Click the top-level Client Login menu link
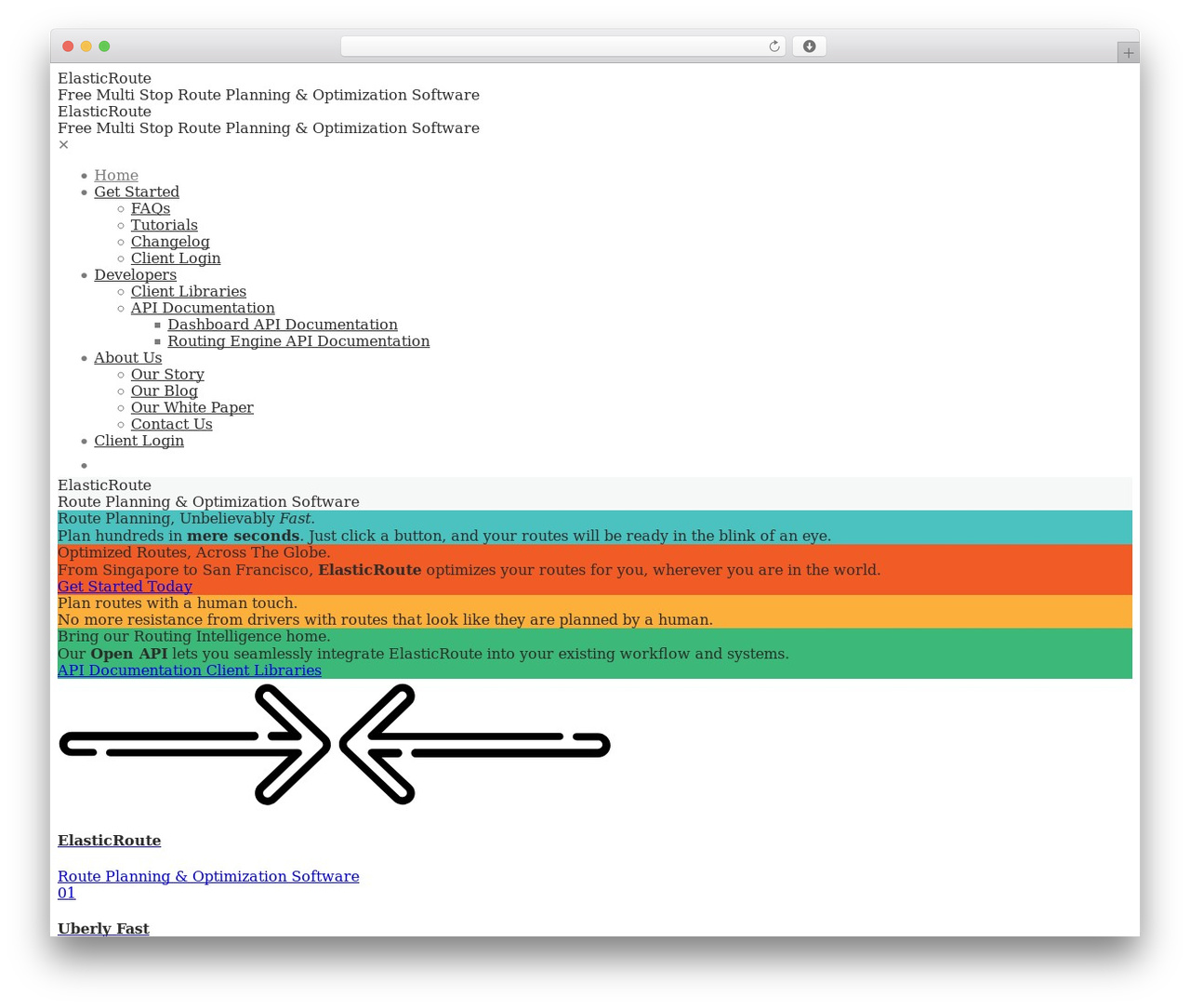The height and width of the screenshot is (1008, 1190). coord(139,441)
